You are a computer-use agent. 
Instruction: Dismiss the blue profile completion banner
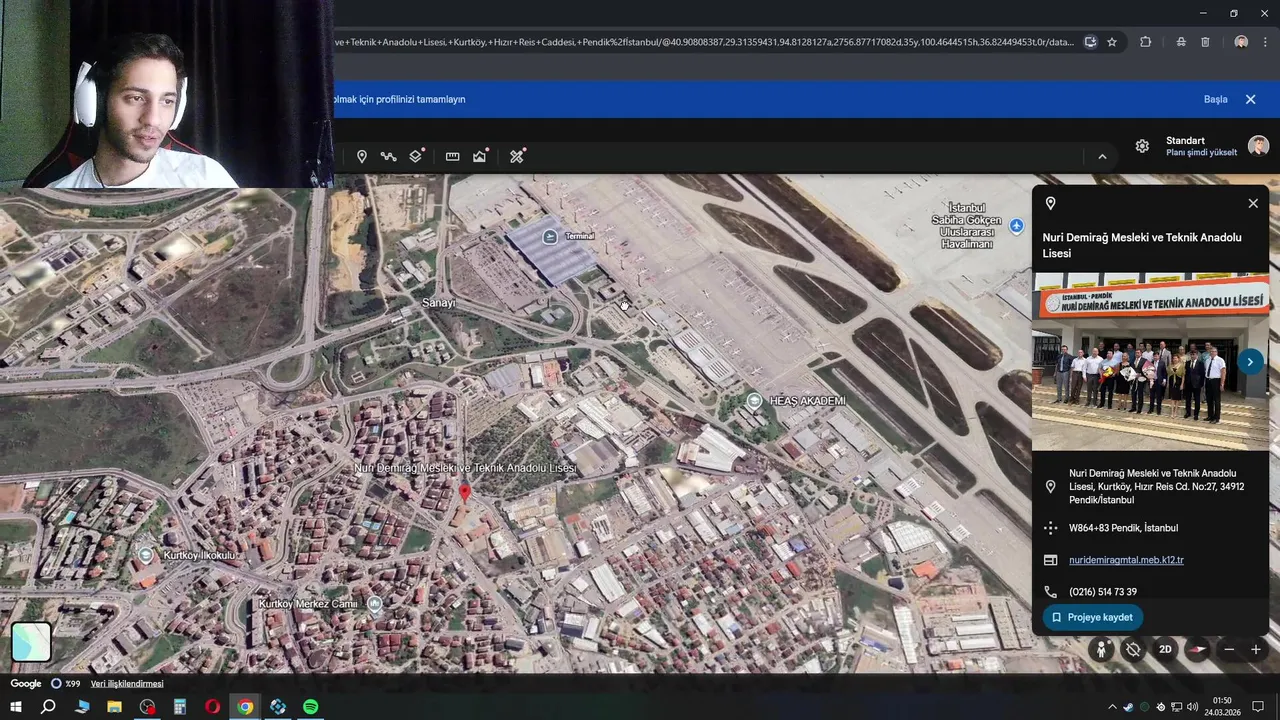point(1250,99)
